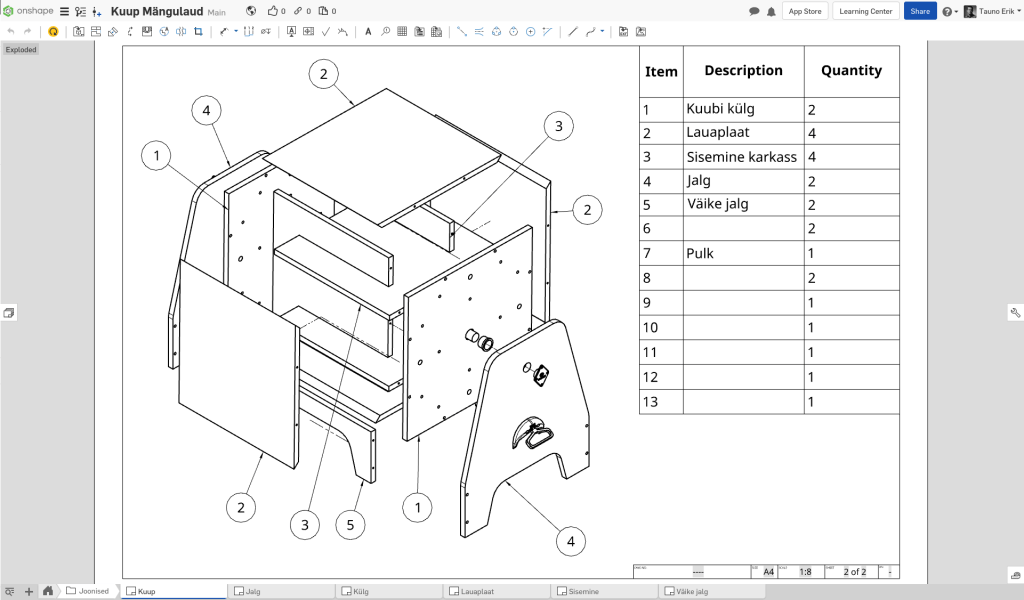The height and width of the screenshot is (600, 1024).
Task: Select the Note text tool
Action: 368,31
